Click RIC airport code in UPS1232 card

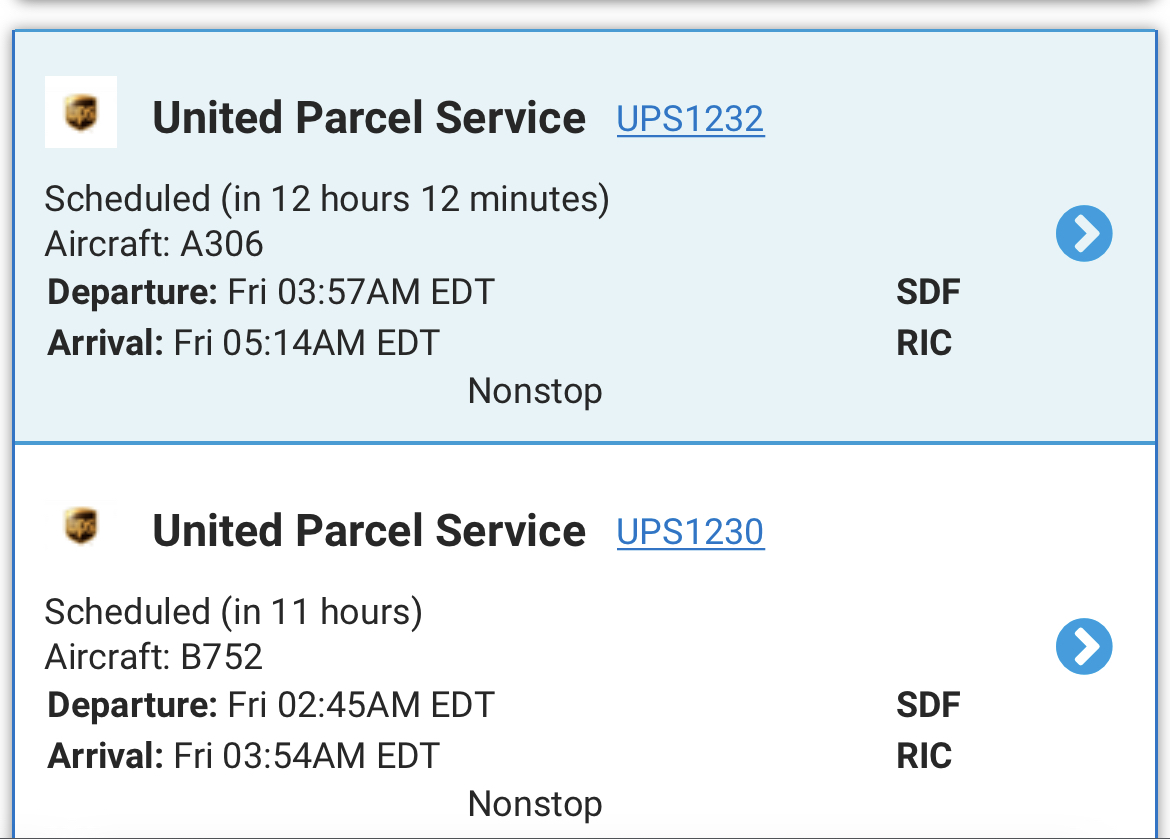point(924,343)
